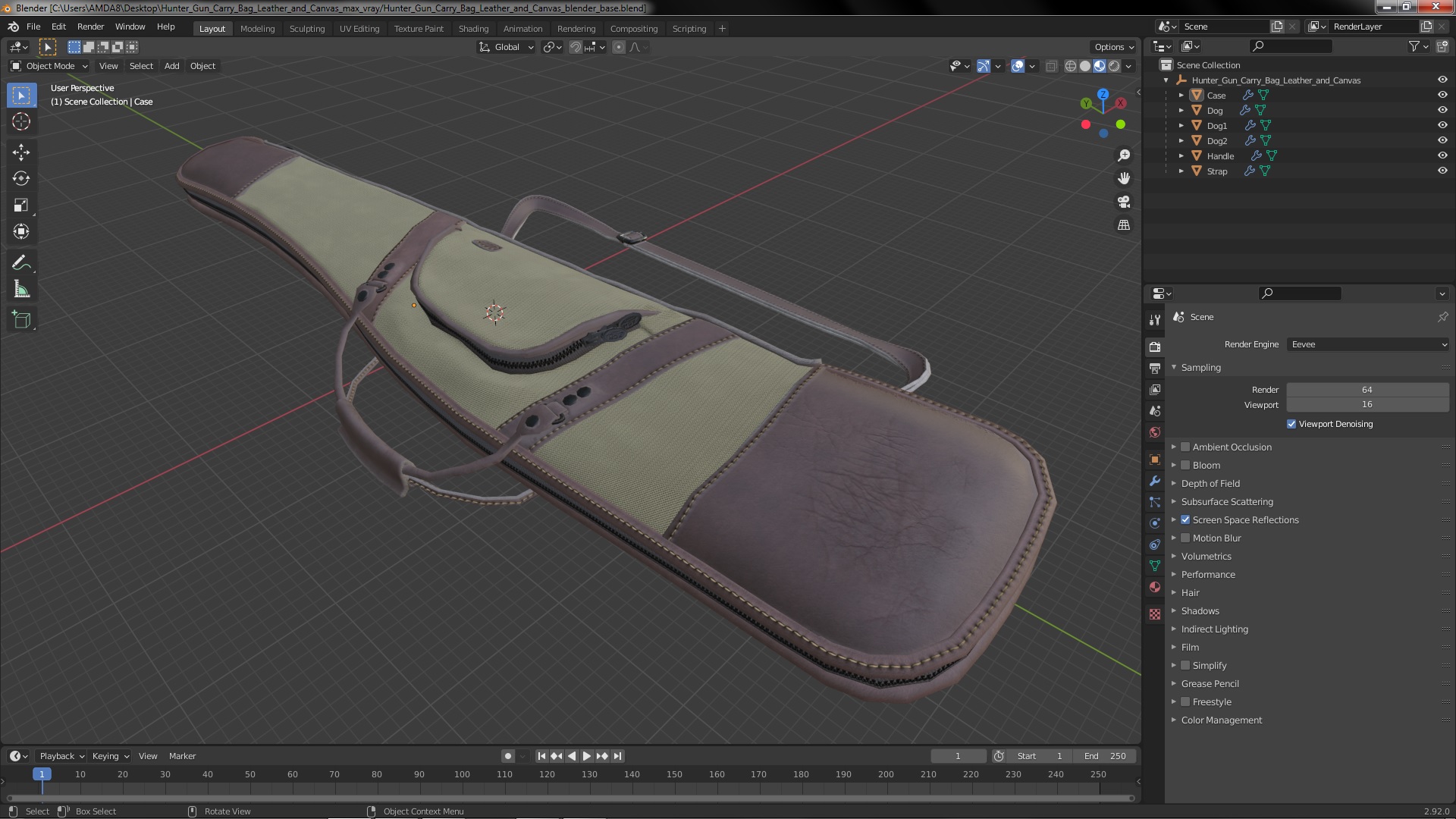Open the Render menu
1456x819 pixels.
[x=90, y=27]
